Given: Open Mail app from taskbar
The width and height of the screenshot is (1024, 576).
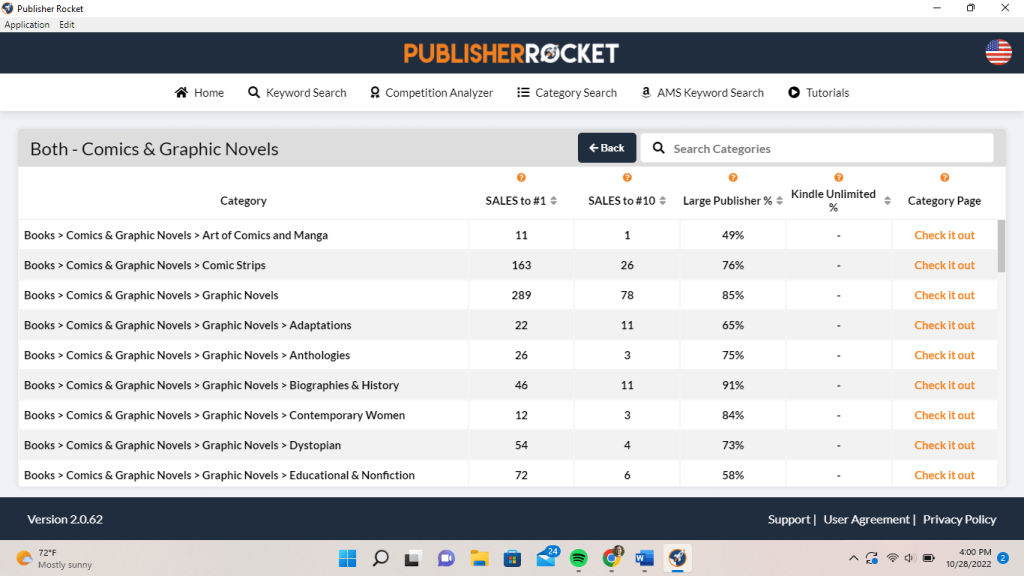Looking at the screenshot, I should (x=547, y=557).
